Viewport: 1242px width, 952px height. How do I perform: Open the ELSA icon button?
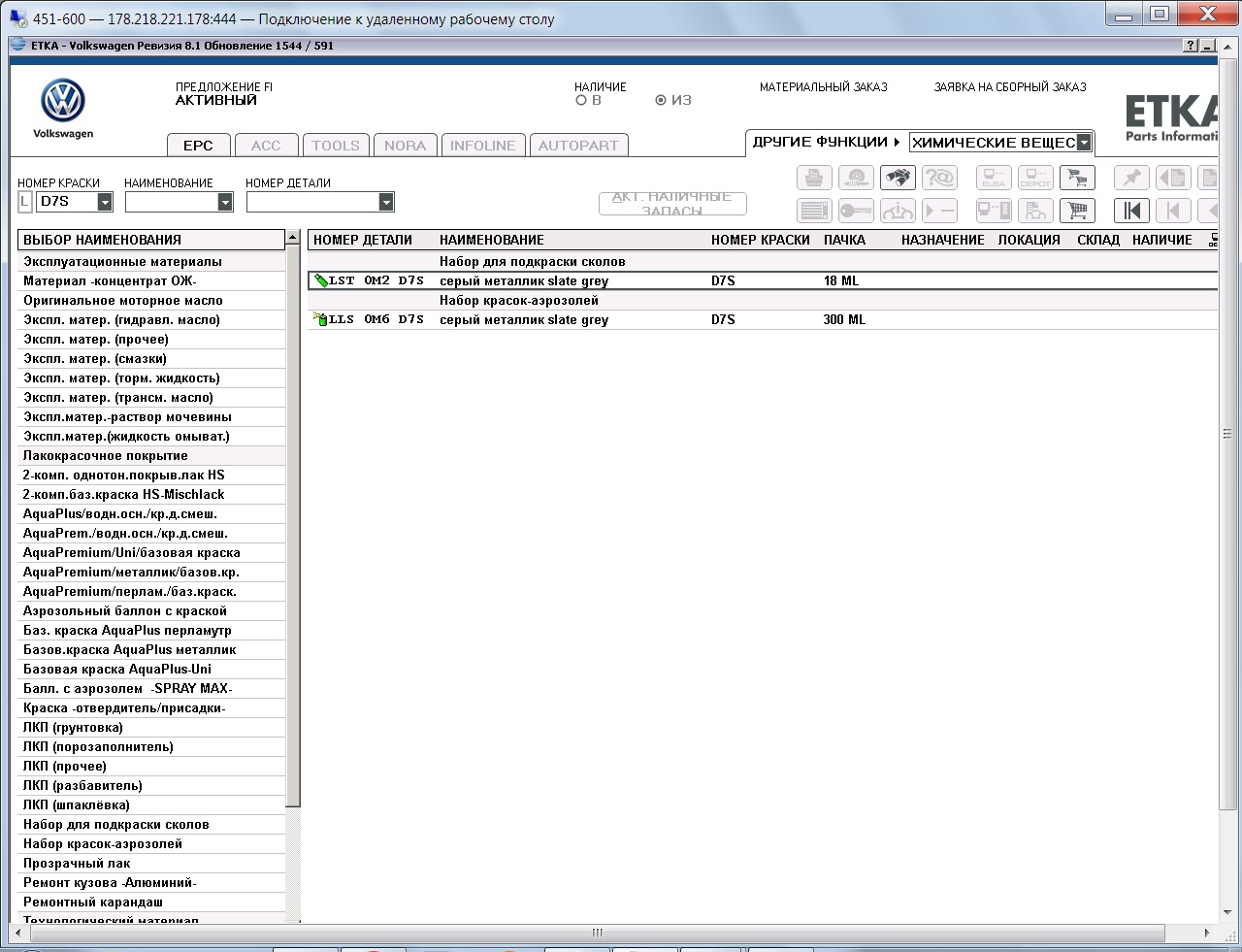click(x=994, y=178)
